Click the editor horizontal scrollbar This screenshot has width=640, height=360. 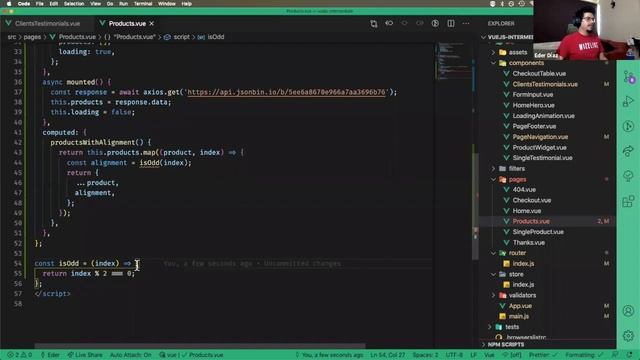(200, 346)
